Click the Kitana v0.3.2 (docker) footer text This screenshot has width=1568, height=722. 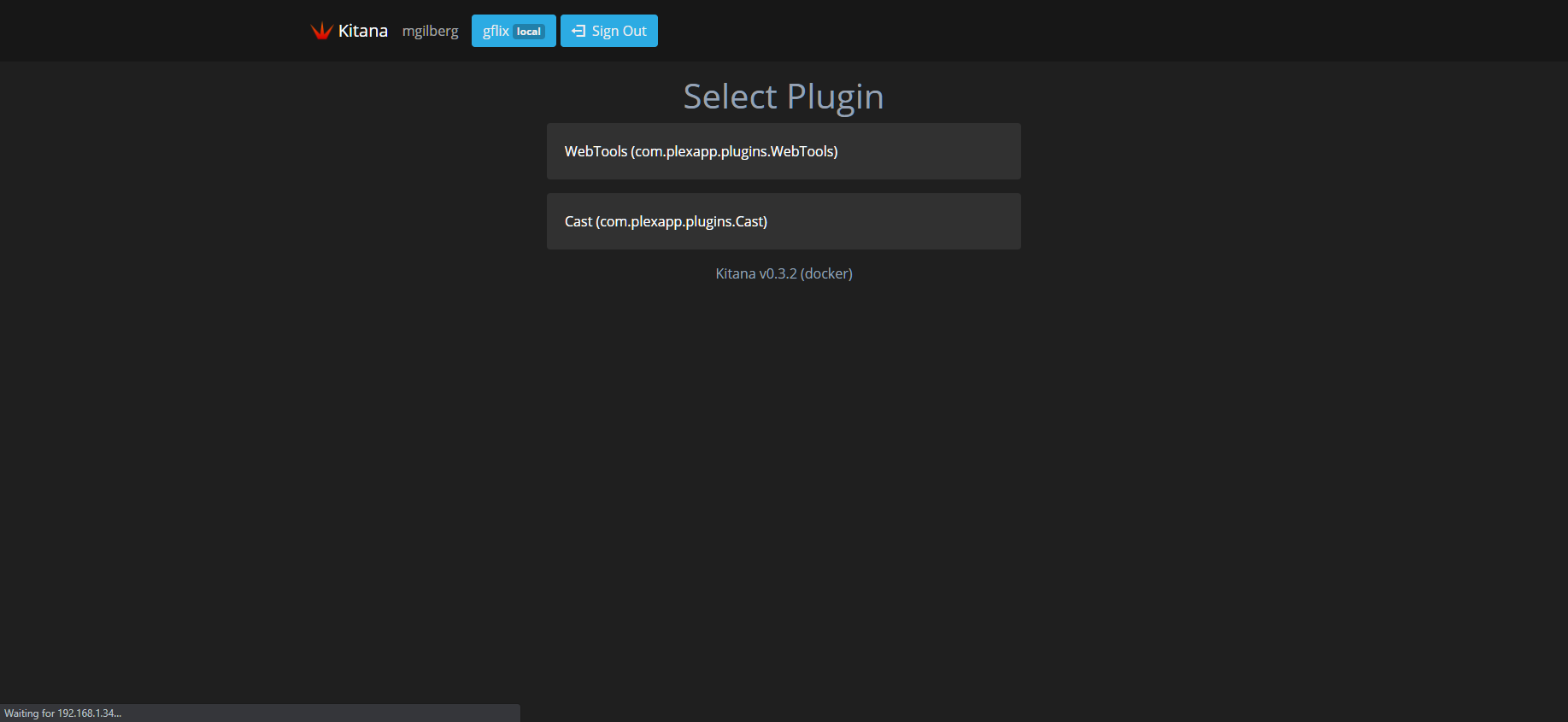(x=784, y=273)
